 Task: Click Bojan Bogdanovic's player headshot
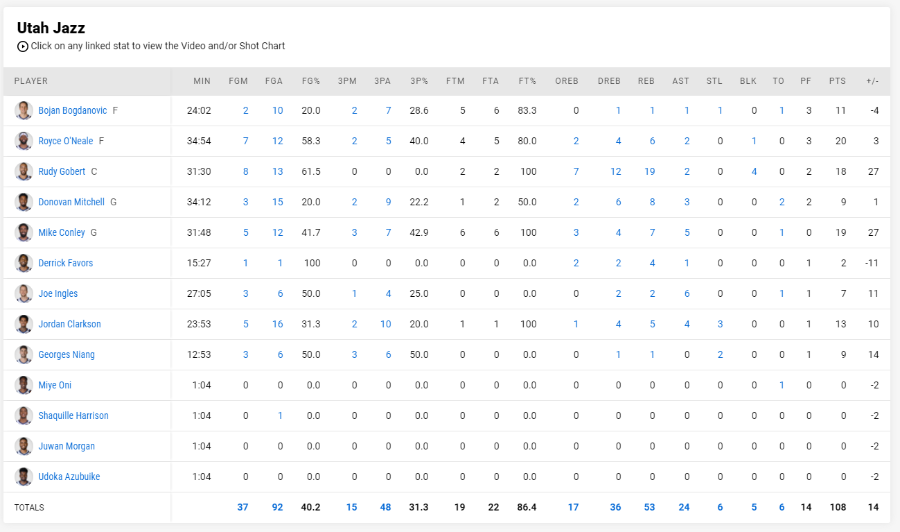coord(24,110)
